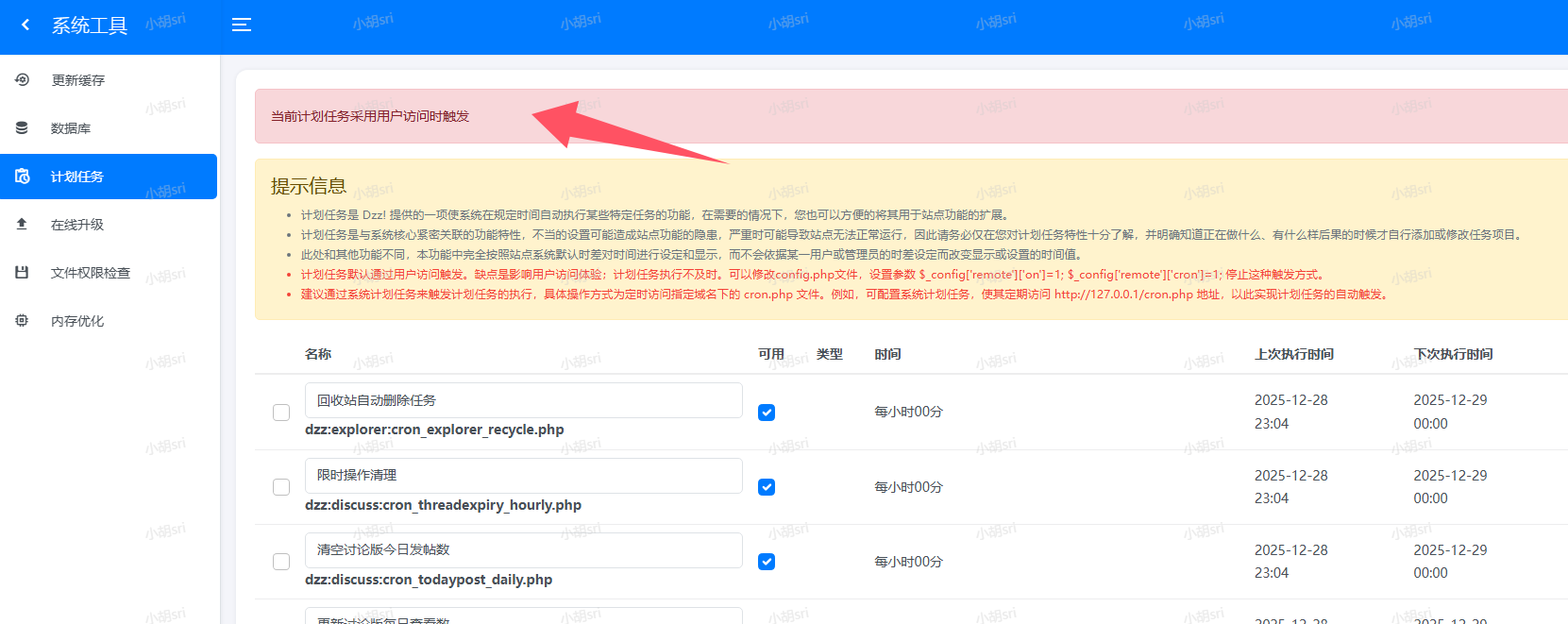
Task: Click the 限时操作清理 name field
Action: click(524, 475)
